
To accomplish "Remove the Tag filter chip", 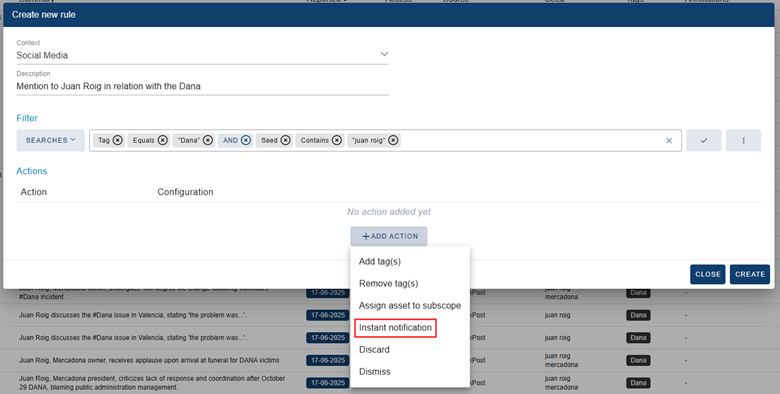I will point(117,140).
